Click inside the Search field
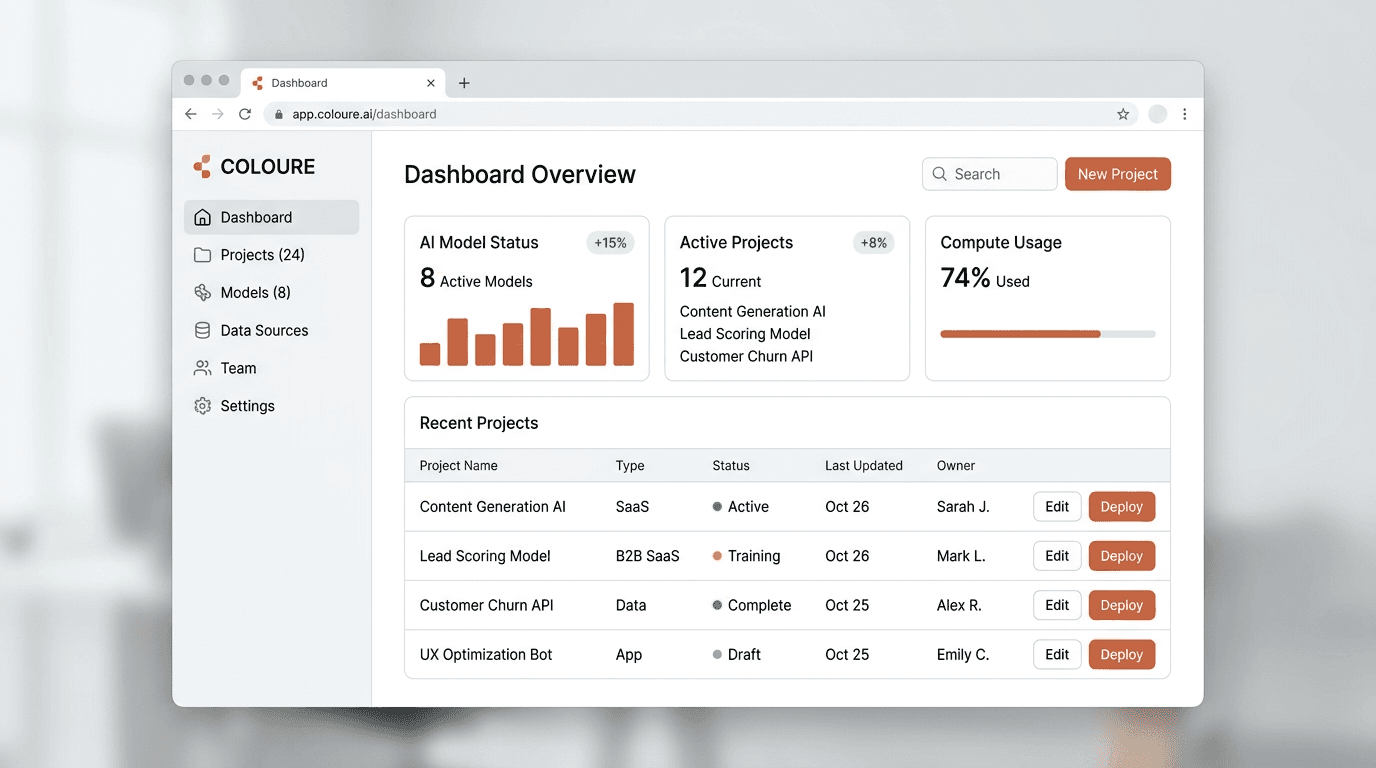This screenshot has width=1376, height=768. (990, 174)
